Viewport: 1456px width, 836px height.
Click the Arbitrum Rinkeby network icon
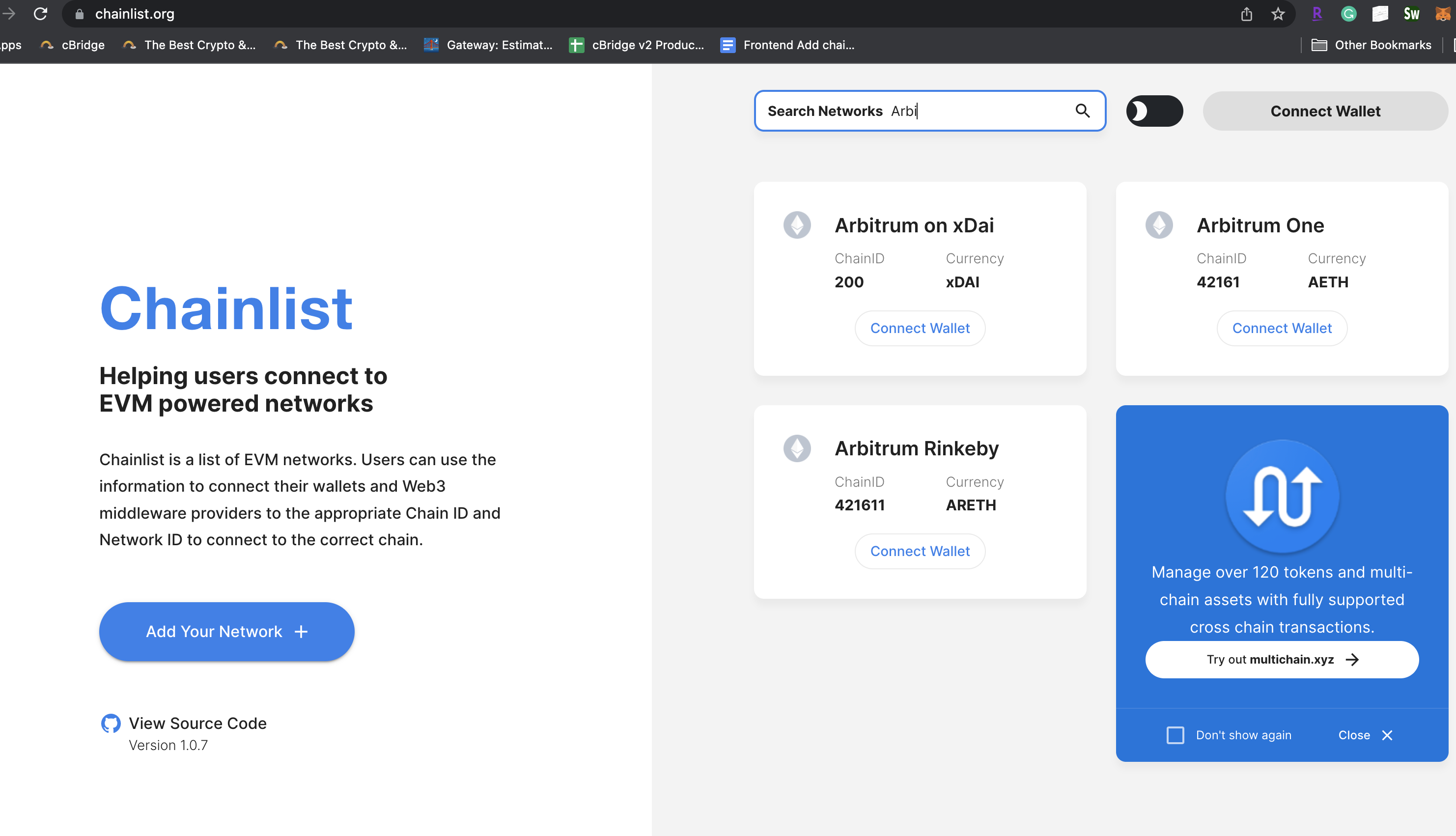point(797,448)
